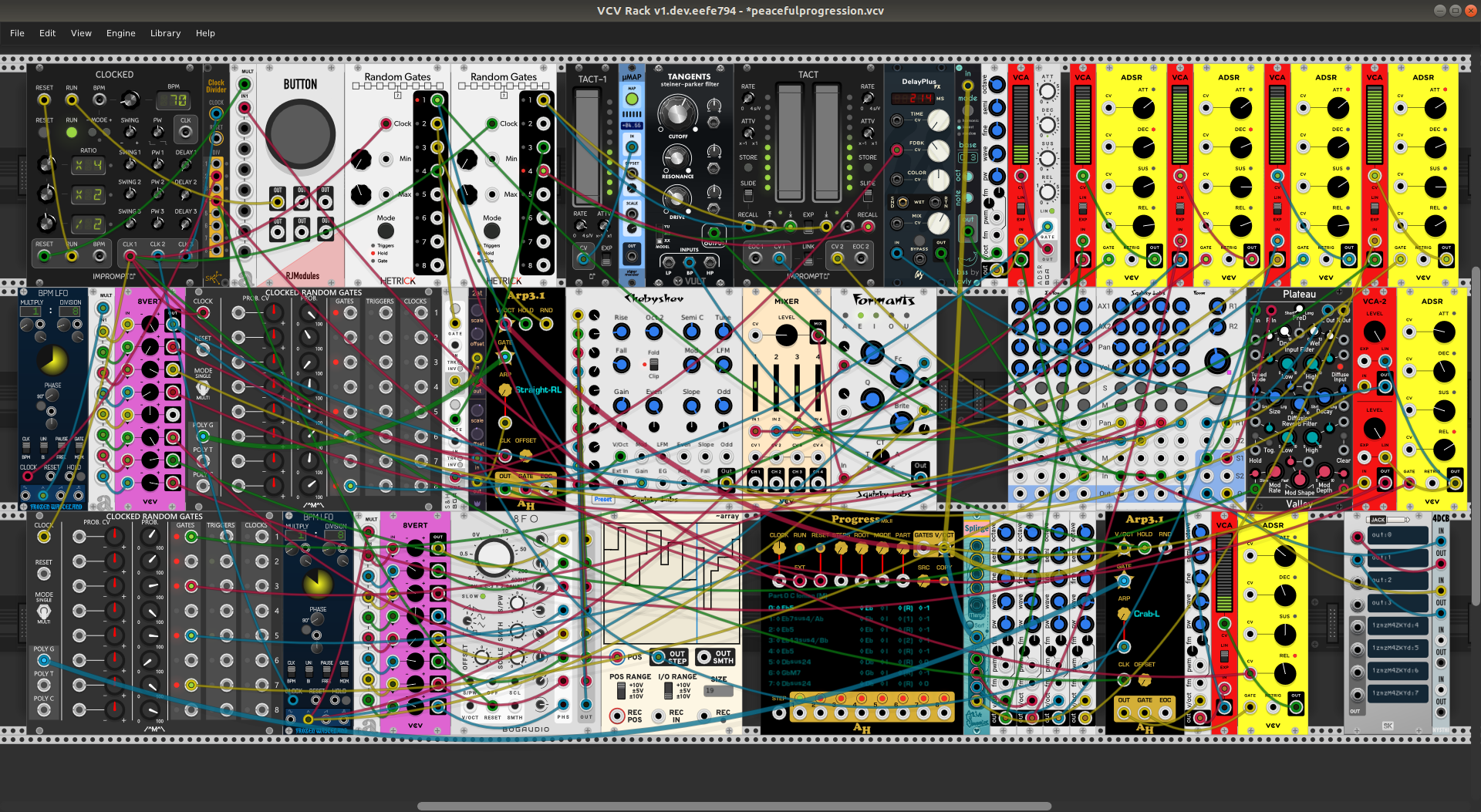The image size is (1481, 812).
Task: Click the first OUT jack on BUTTON module
Action: pyautogui.click(x=278, y=202)
